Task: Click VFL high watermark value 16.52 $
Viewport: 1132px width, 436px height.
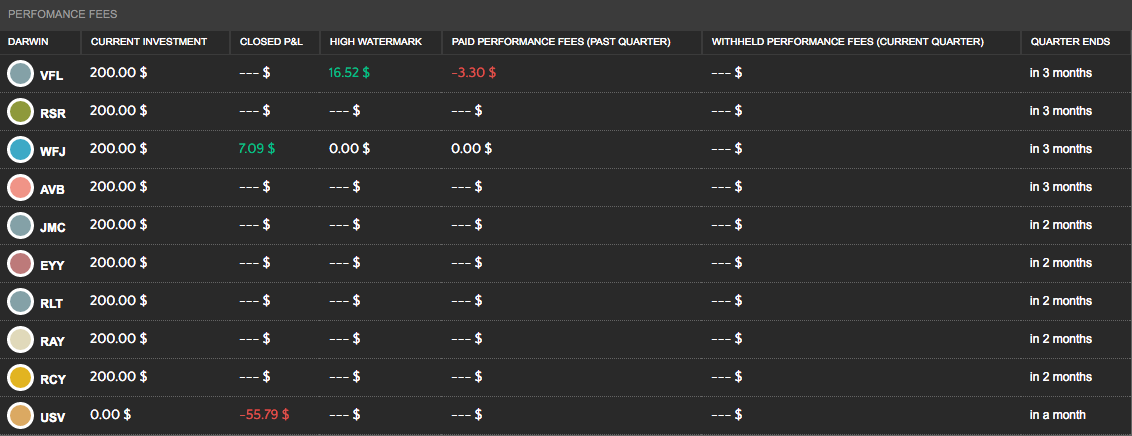Action: [349, 73]
